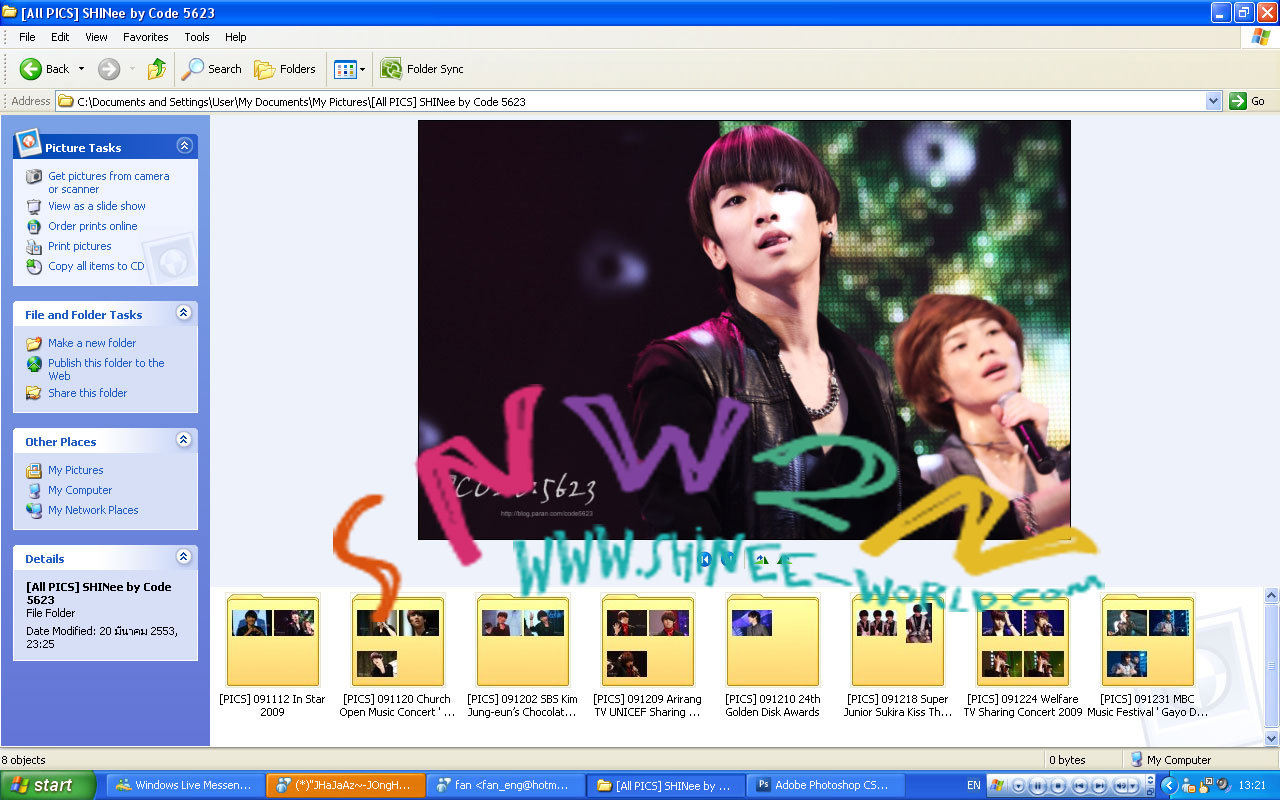Collapse the Picture Tasks panel

coord(184,146)
